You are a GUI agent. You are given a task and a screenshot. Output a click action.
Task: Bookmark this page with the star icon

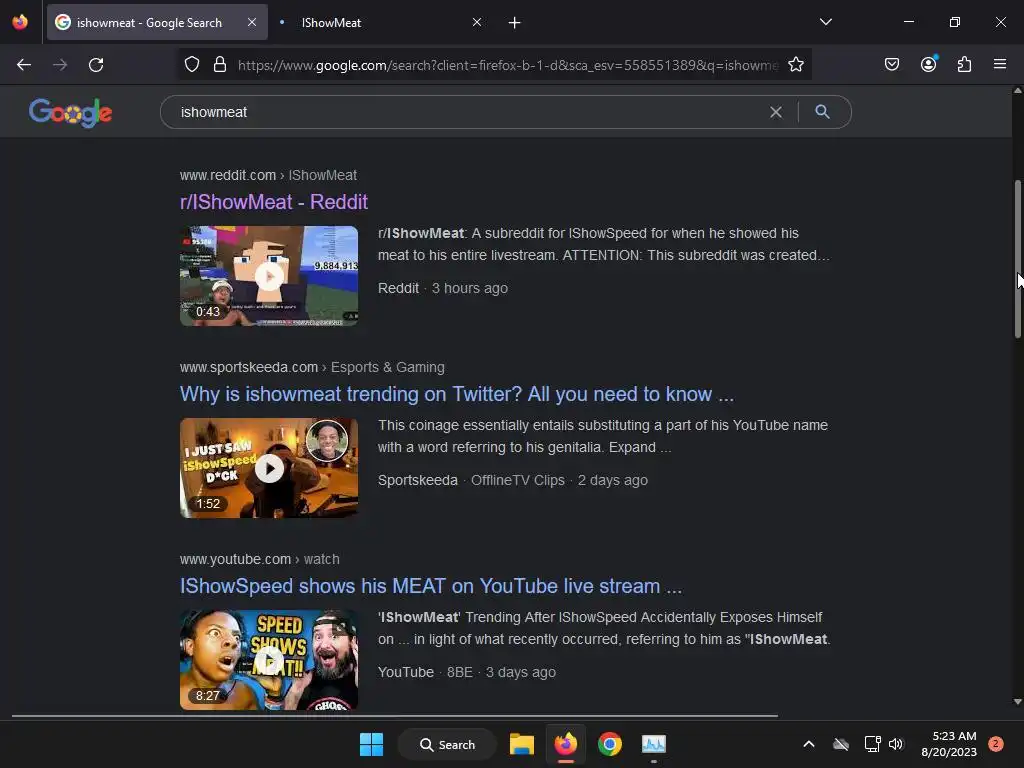click(795, 65)
